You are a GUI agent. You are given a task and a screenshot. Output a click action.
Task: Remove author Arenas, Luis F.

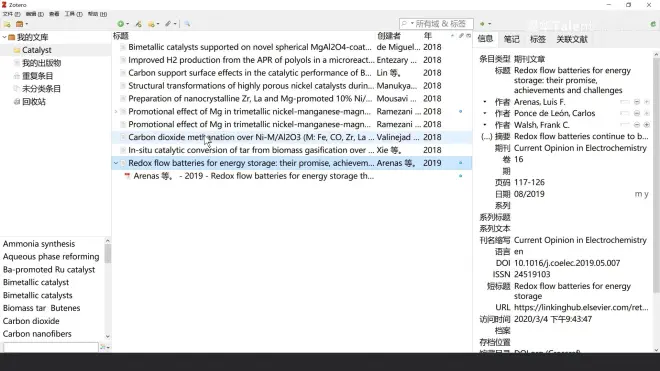click(x=637, y=102)
